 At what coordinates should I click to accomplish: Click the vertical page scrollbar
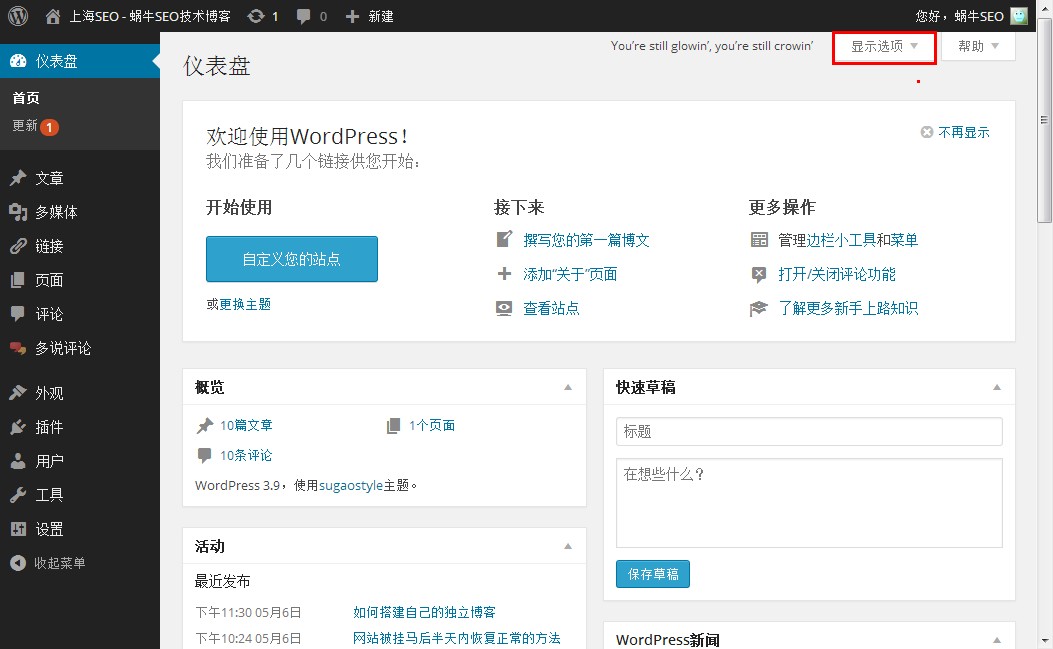pyautogui.click(x=1045, y=130)
